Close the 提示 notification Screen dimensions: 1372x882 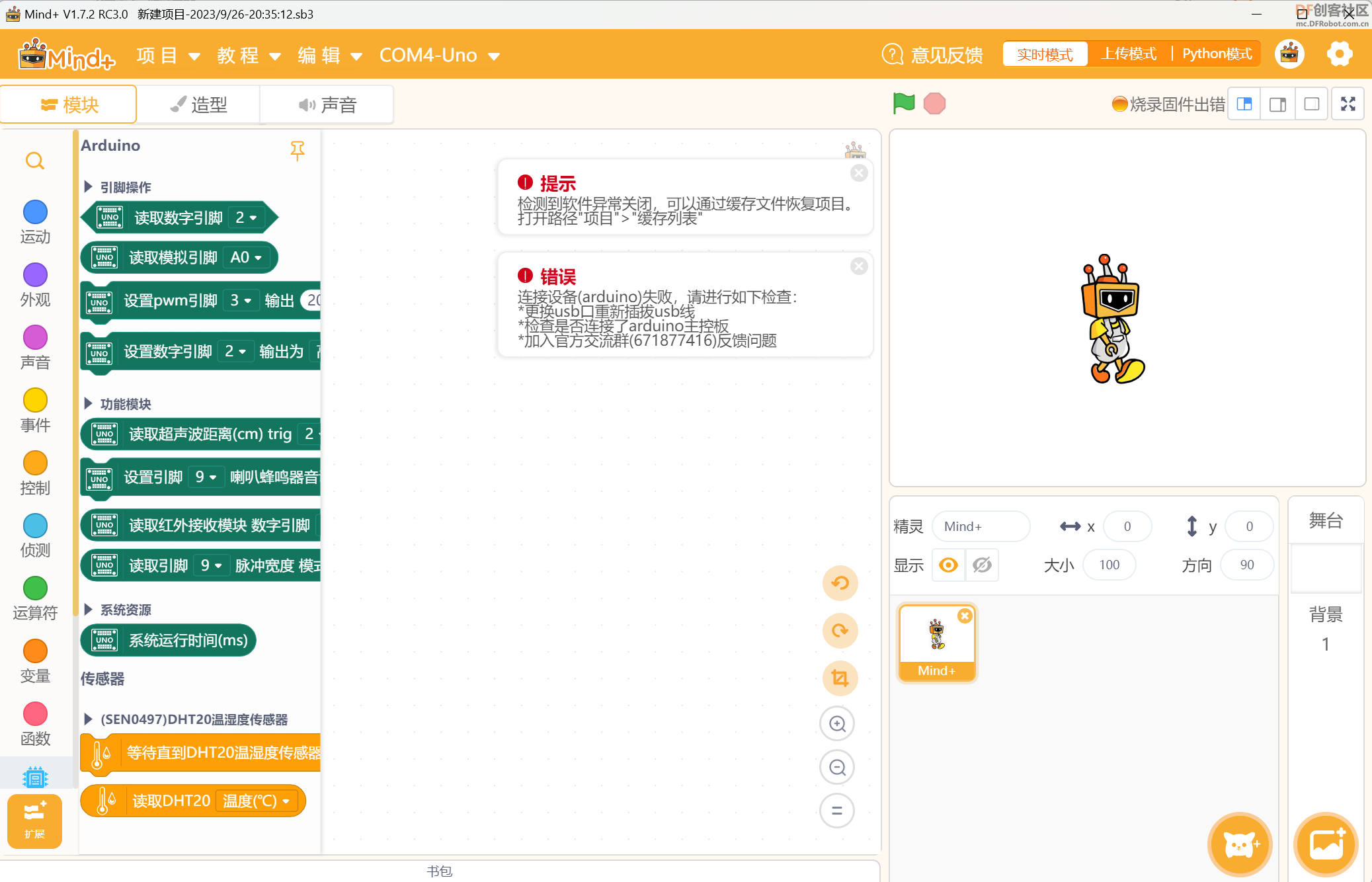[859, 173]
